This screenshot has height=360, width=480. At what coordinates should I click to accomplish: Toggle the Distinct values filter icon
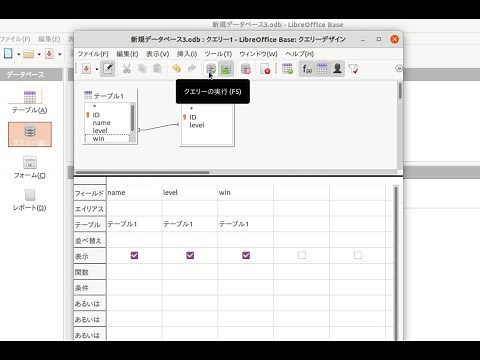click(x=353, y=69)
